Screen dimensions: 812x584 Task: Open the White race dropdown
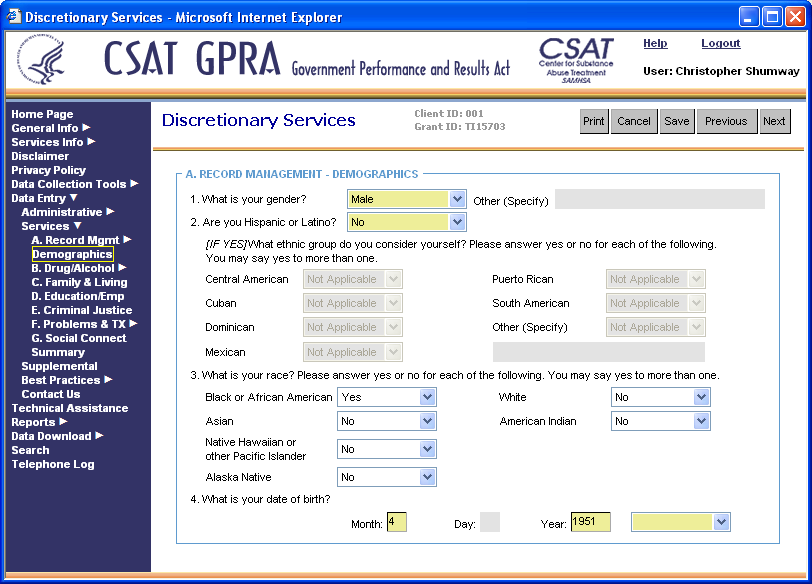(x=660, y=397)
